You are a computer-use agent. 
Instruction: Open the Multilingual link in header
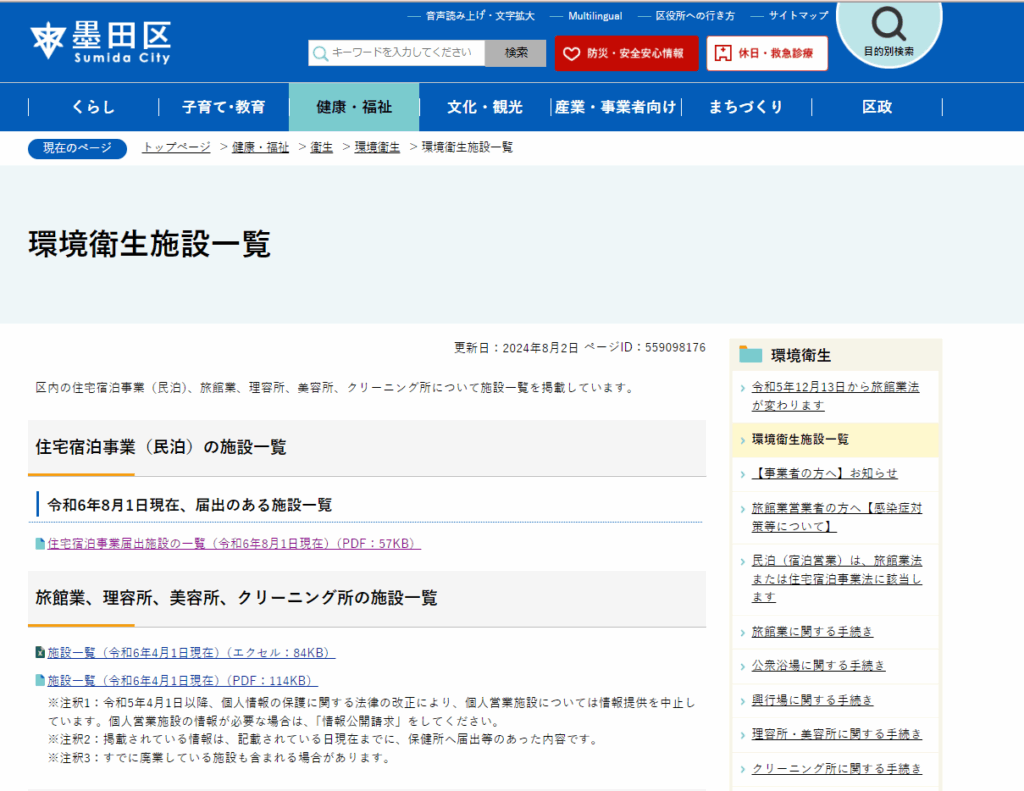pos(594,16)
